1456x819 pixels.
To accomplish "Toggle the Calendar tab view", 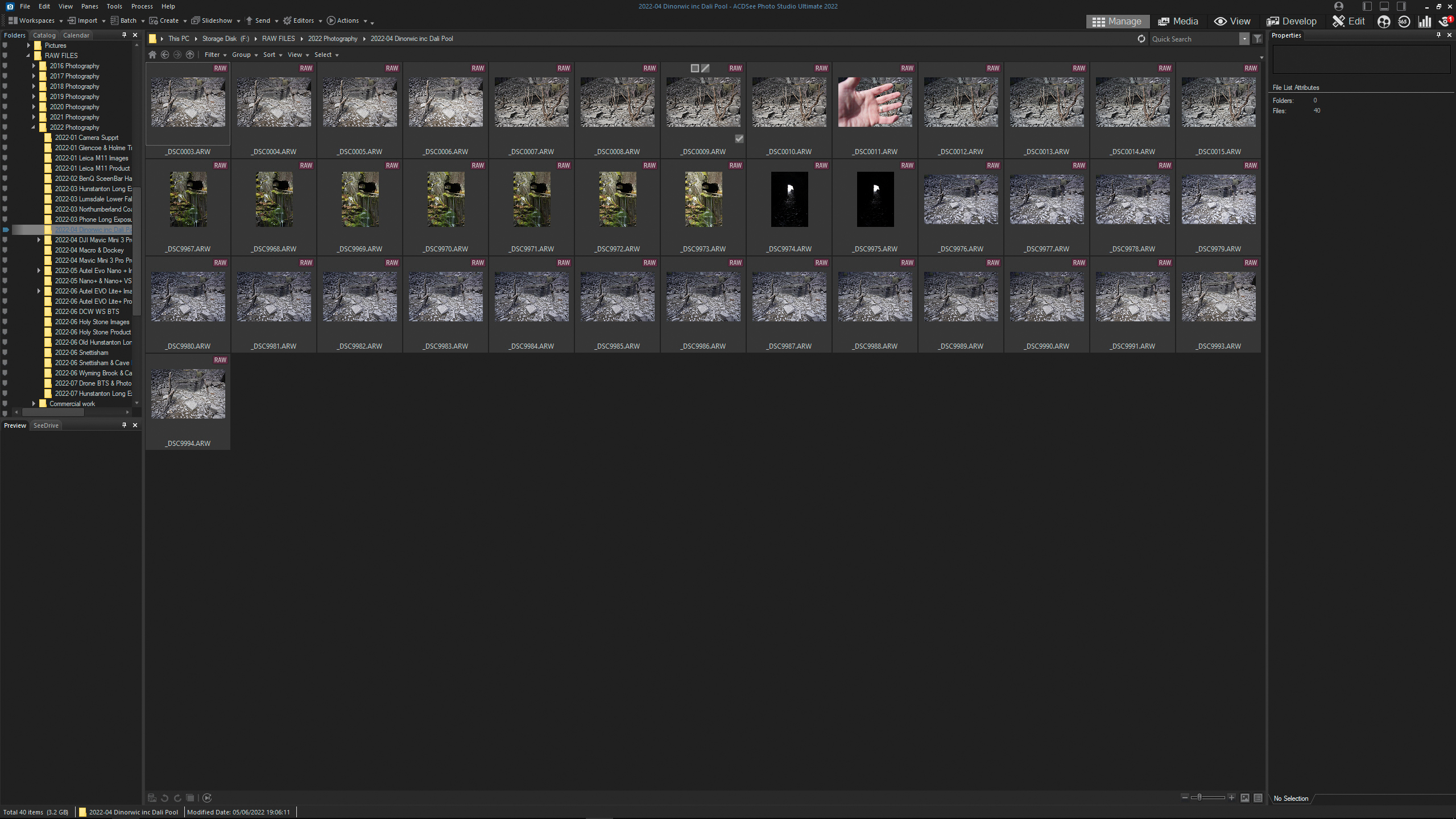I will [75, 35].
